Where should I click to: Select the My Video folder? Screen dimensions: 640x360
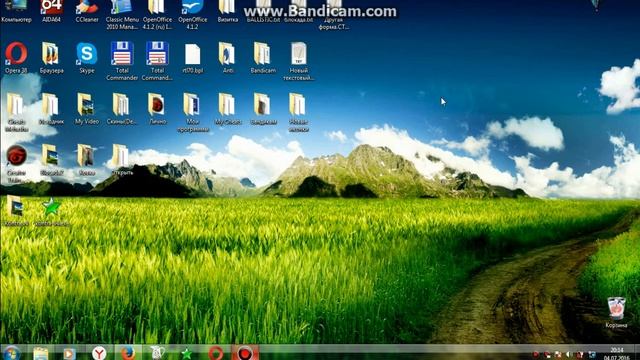click(x=87, y=109)
